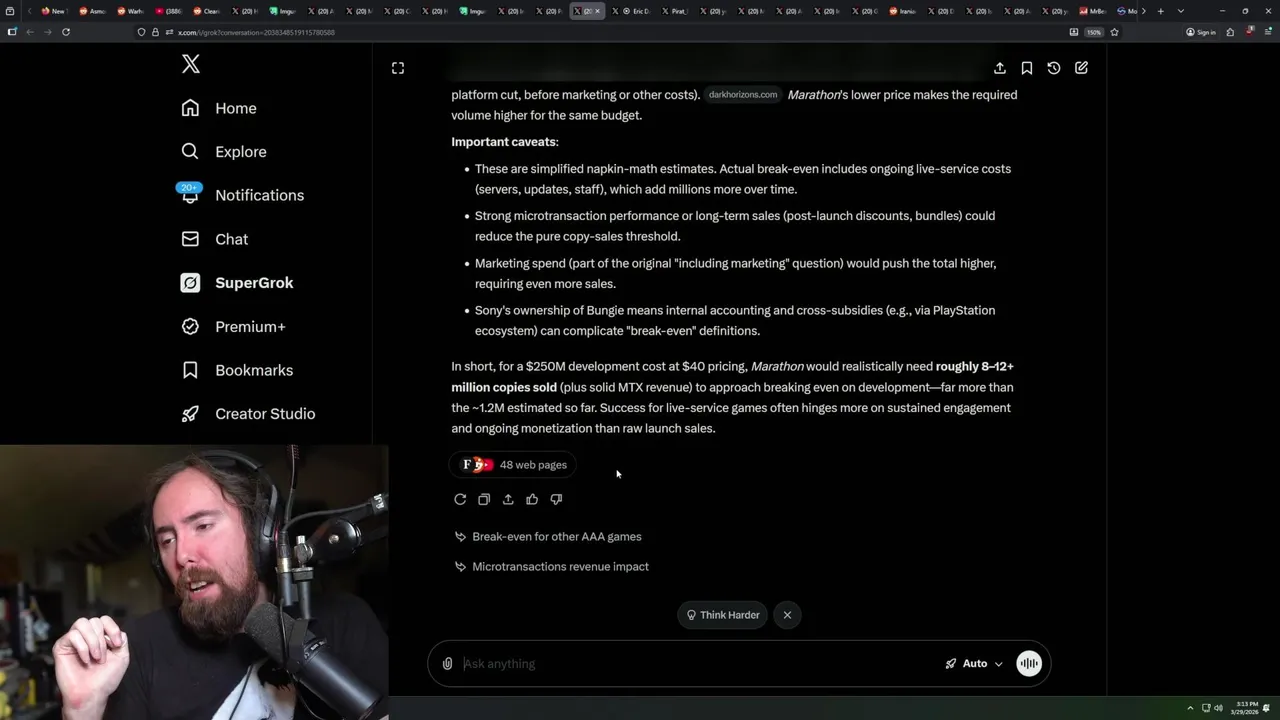
Task: Switch to the Pirat_ browser tab
Action: (674, 11)
